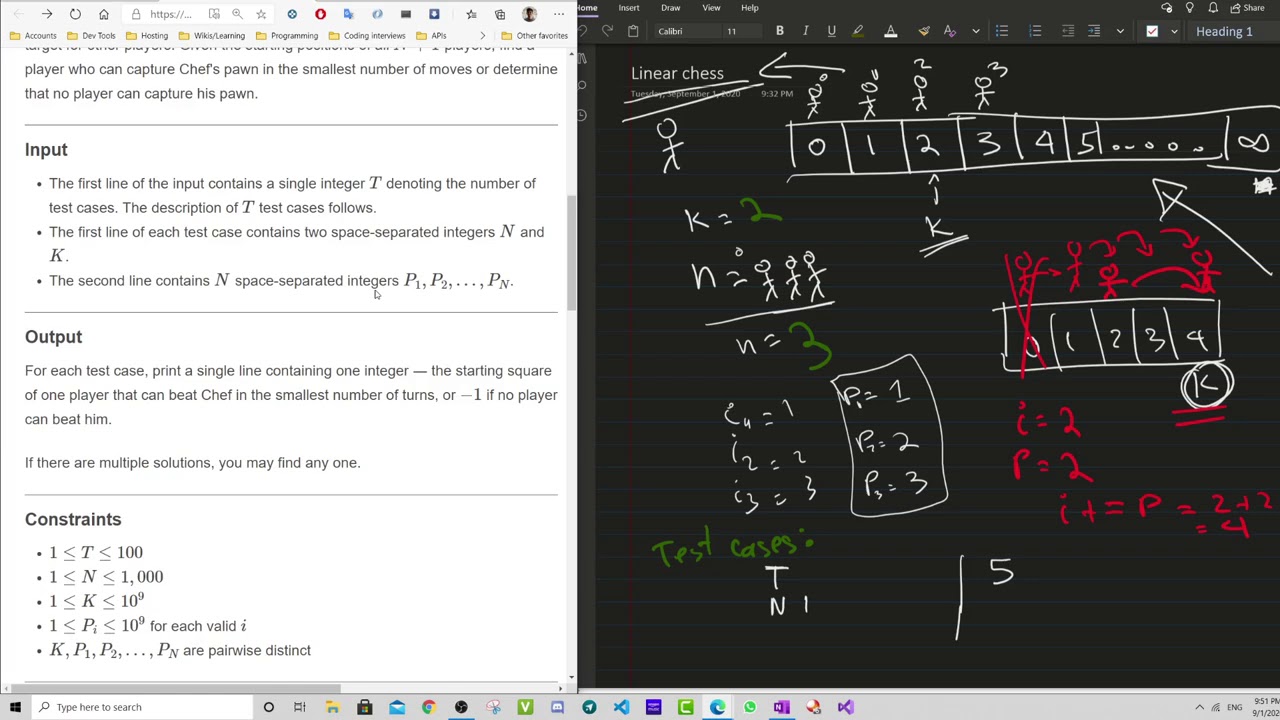1280x720 pixels.
Task: Open Heading 1 styles gallery
Action: pos(1232,31)
